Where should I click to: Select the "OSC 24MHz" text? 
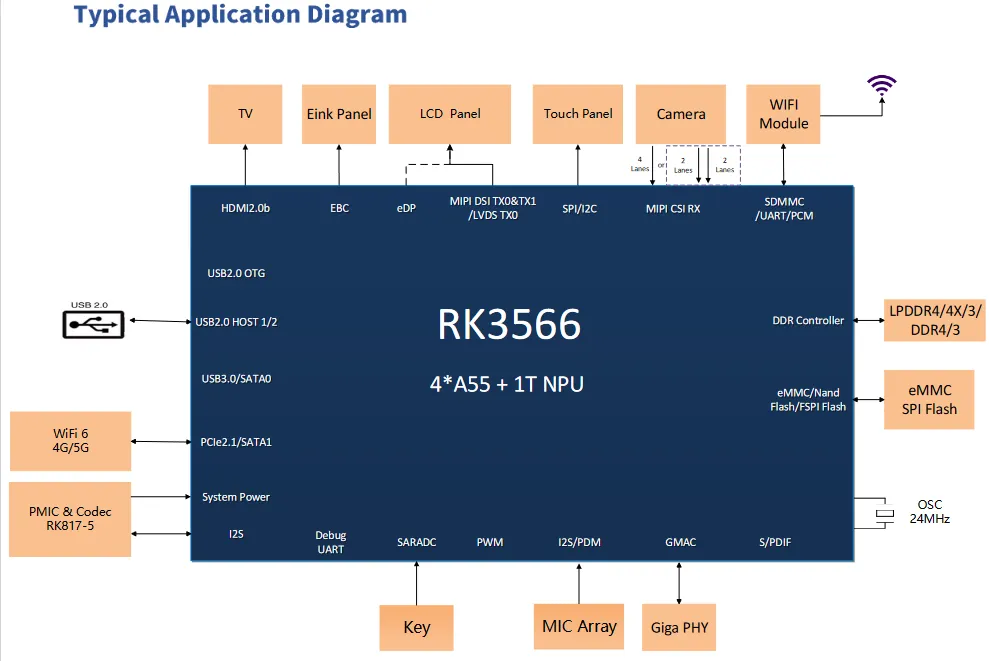930,512
